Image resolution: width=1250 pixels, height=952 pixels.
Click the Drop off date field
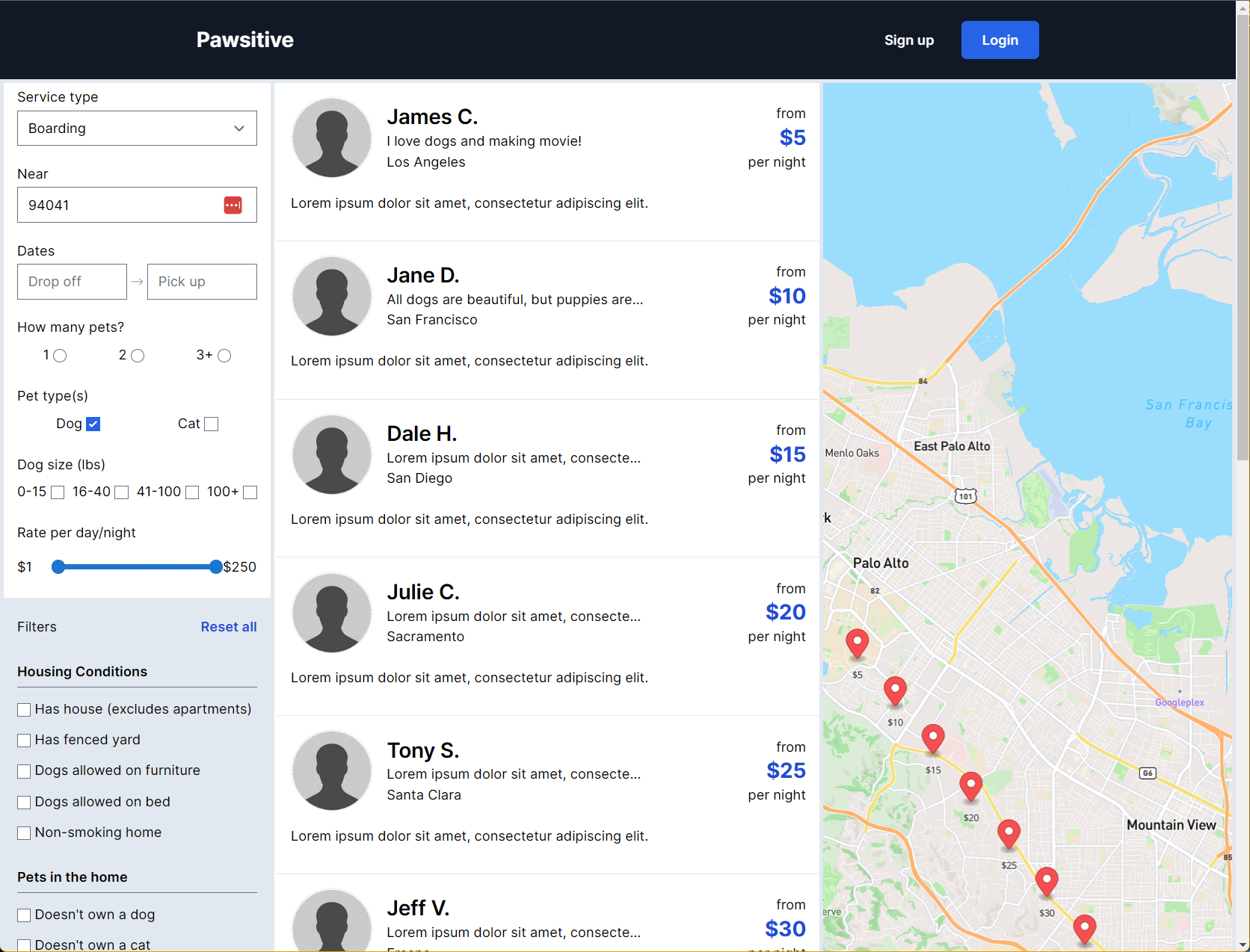click(x=72, y=282)
